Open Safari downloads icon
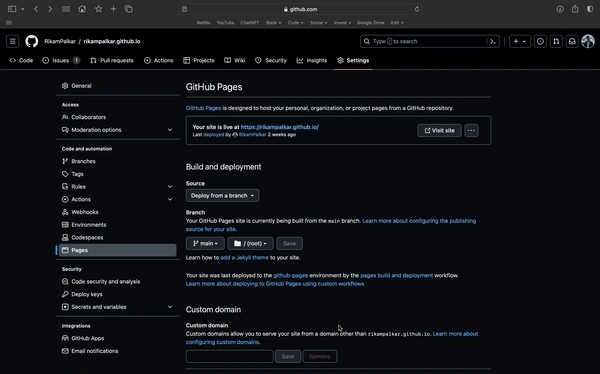600x374 pixels. pos(560,9)
